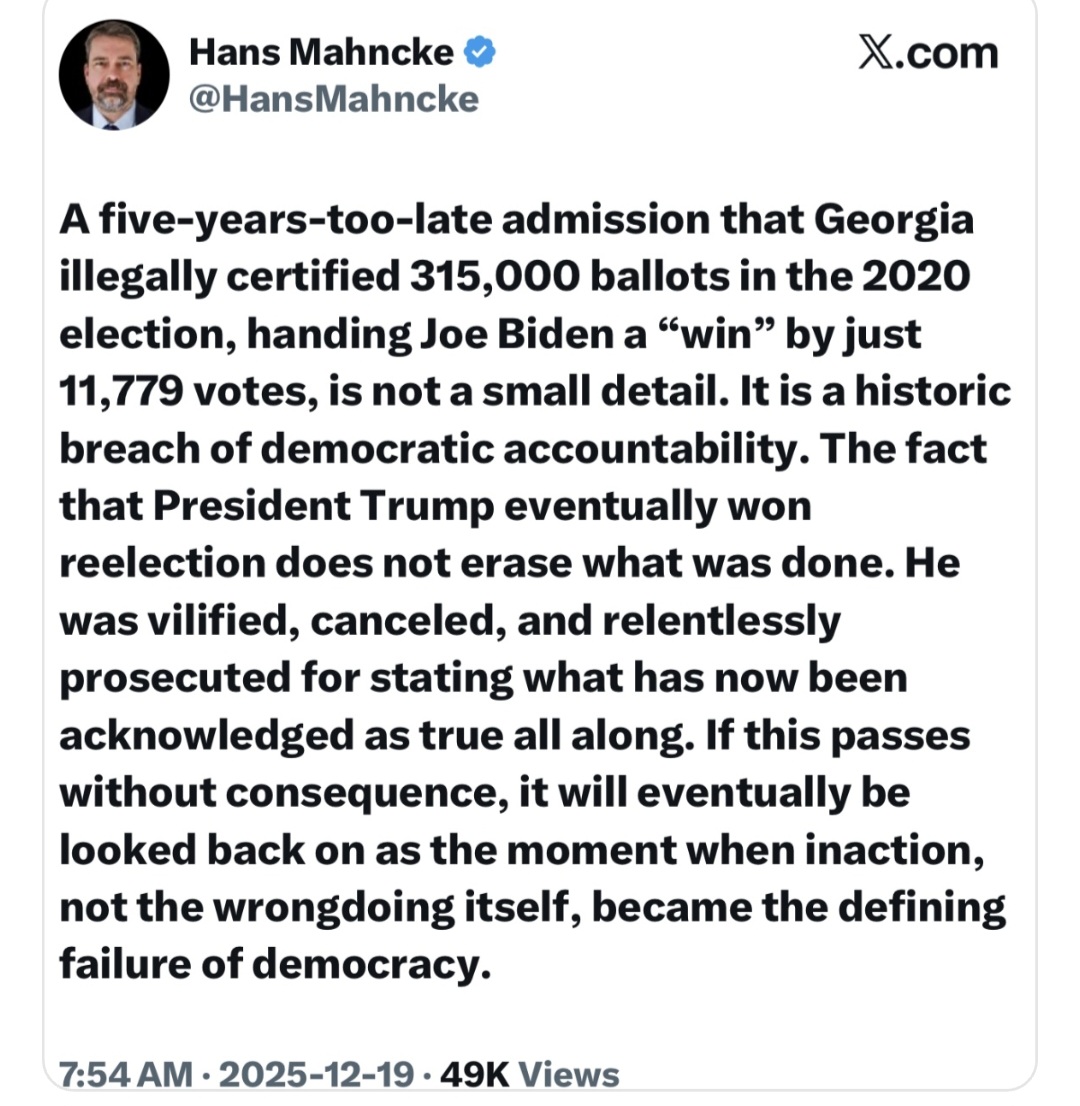Click the @HansMahncke handle
This screenshot has width=1080, height=1106.
(333, 99)
